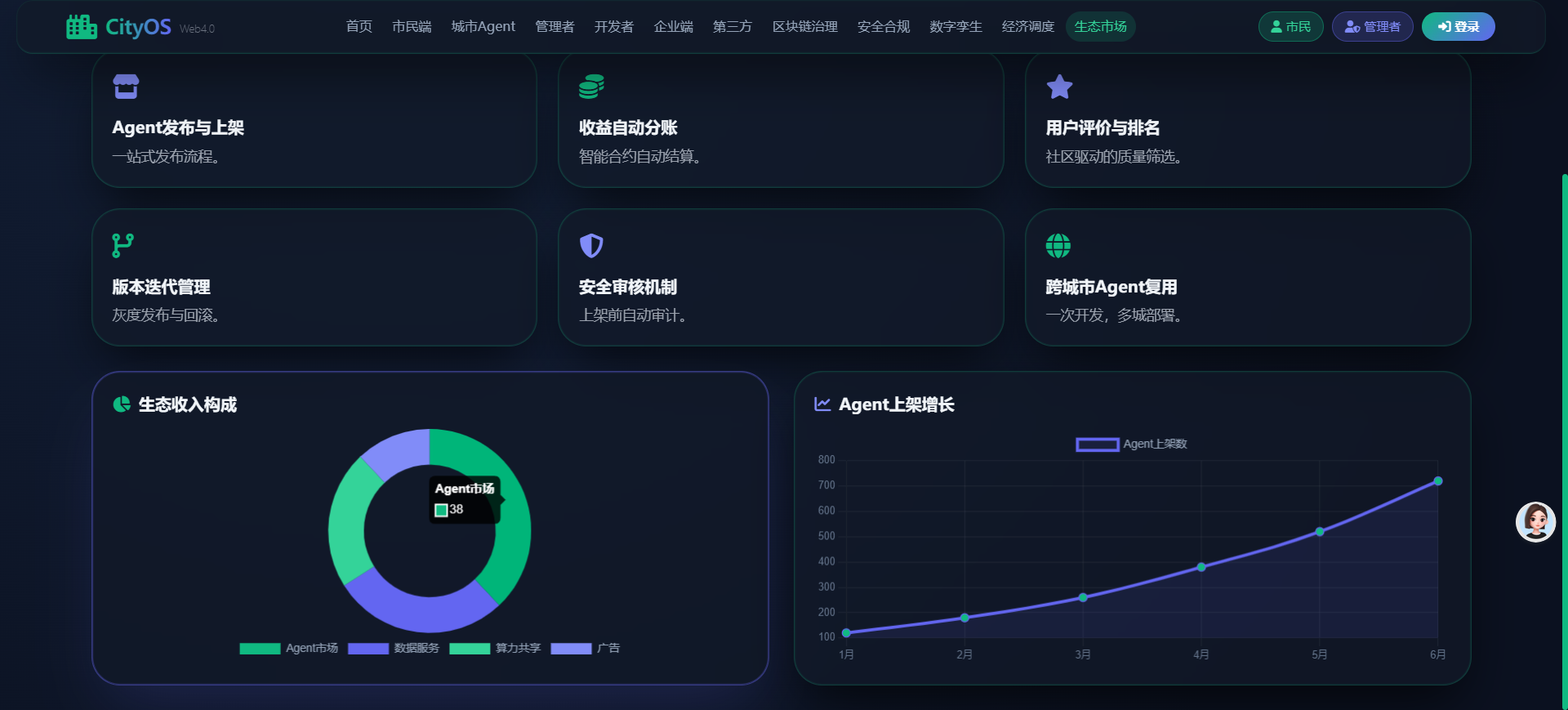Open the 第三方 nav item

(x=733, y=27)
